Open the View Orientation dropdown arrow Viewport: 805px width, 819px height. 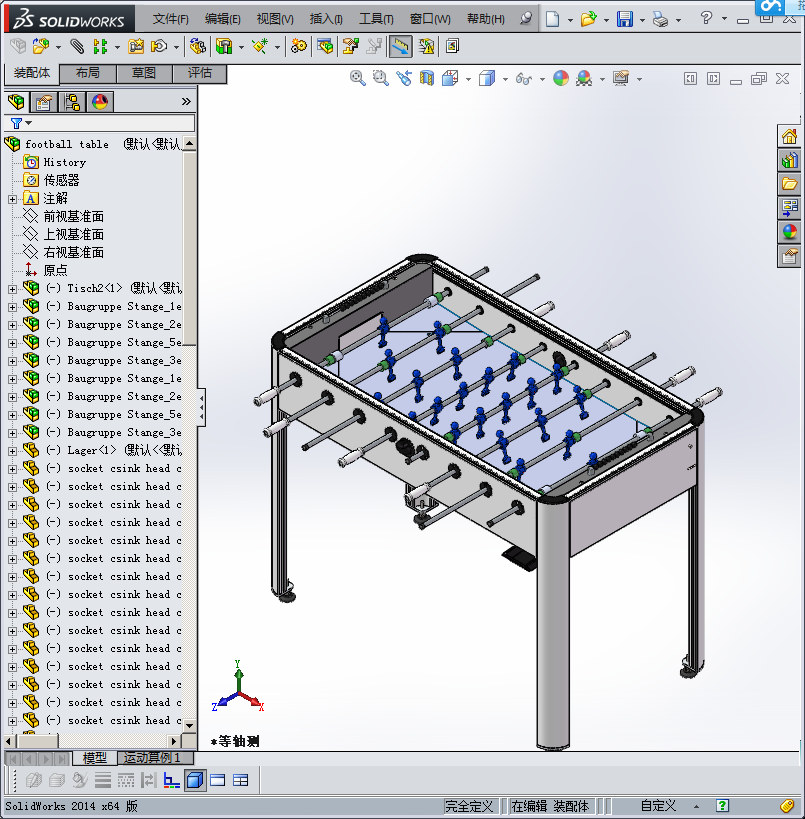tap(468, 79)
